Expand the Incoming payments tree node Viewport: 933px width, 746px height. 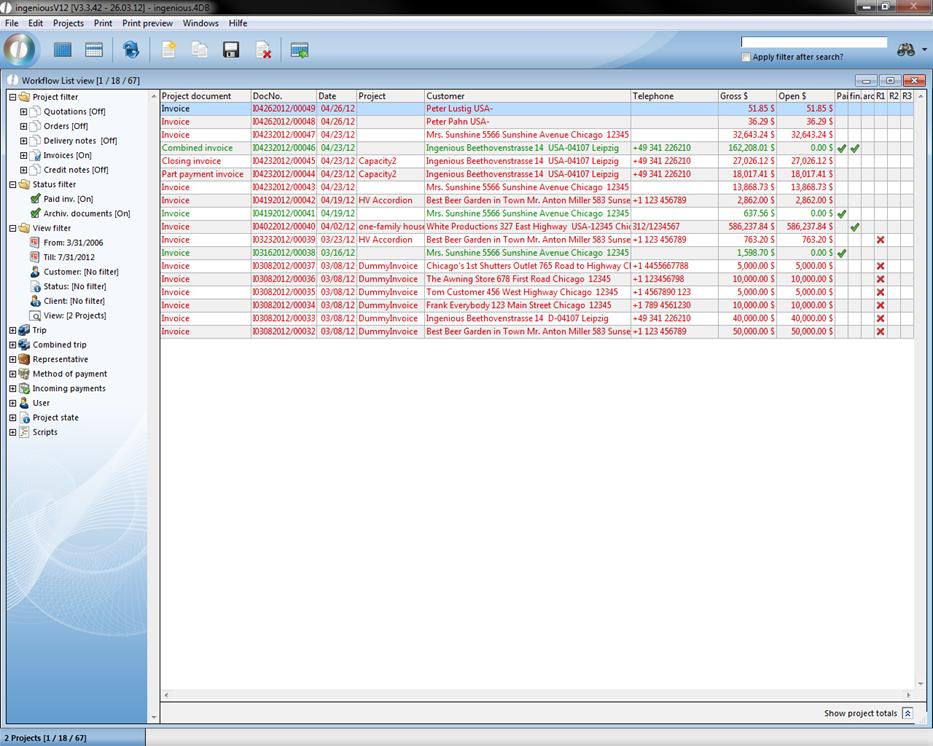(x=13, y=389)
